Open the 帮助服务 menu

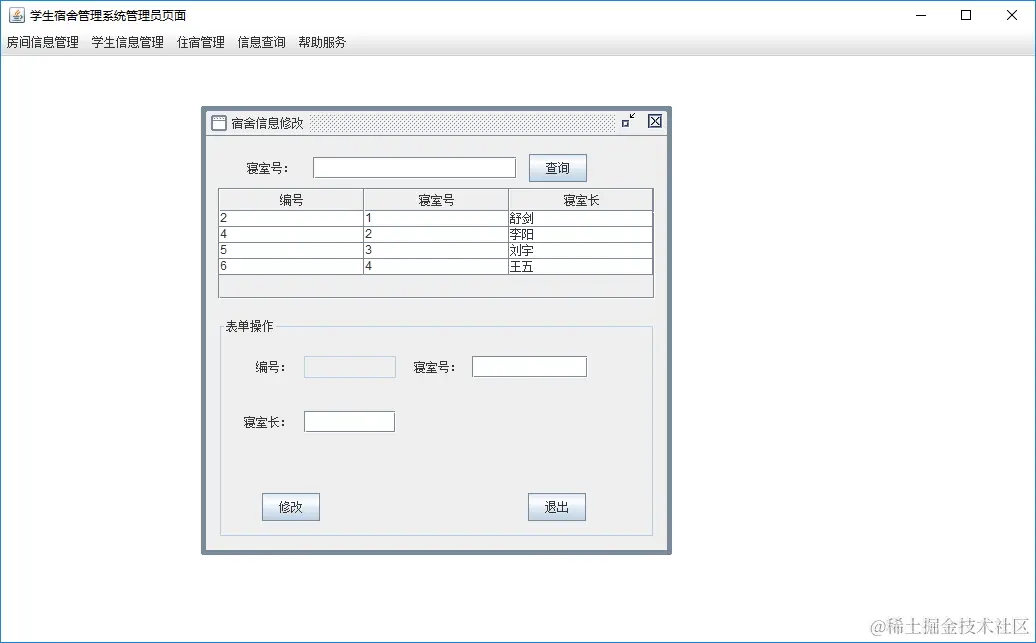[x=322, y=42]
